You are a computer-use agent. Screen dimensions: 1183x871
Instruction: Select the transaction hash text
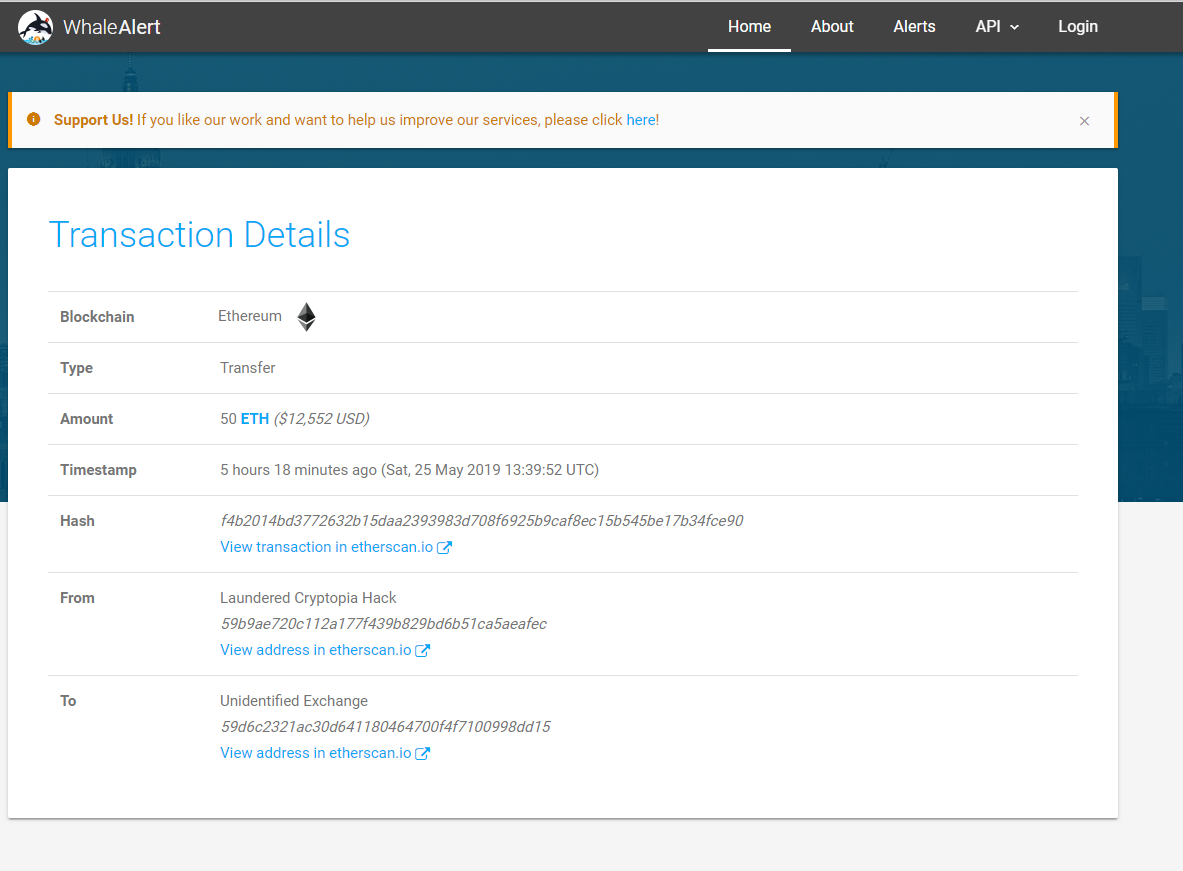click(481, 521)
